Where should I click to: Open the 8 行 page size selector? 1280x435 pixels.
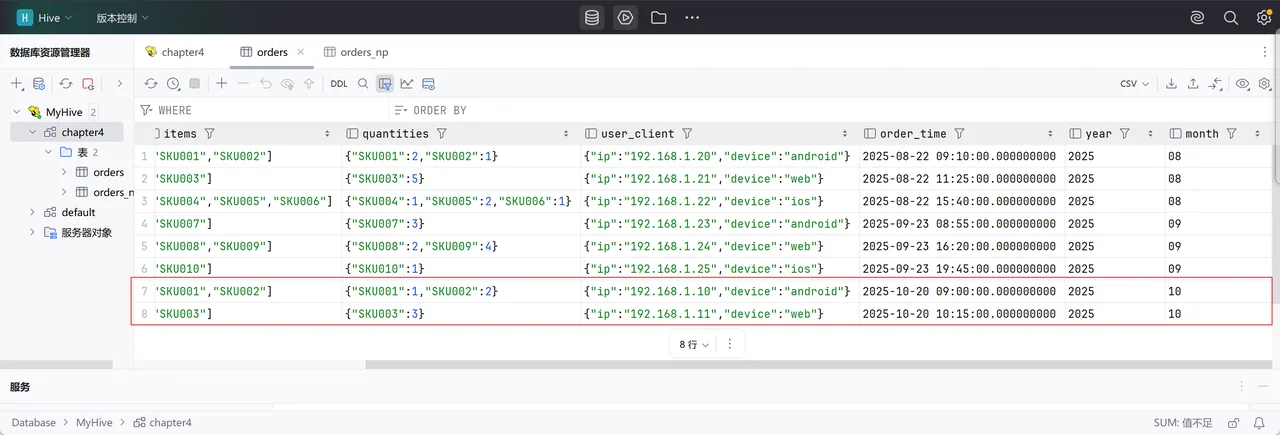[x=695, y=344]
